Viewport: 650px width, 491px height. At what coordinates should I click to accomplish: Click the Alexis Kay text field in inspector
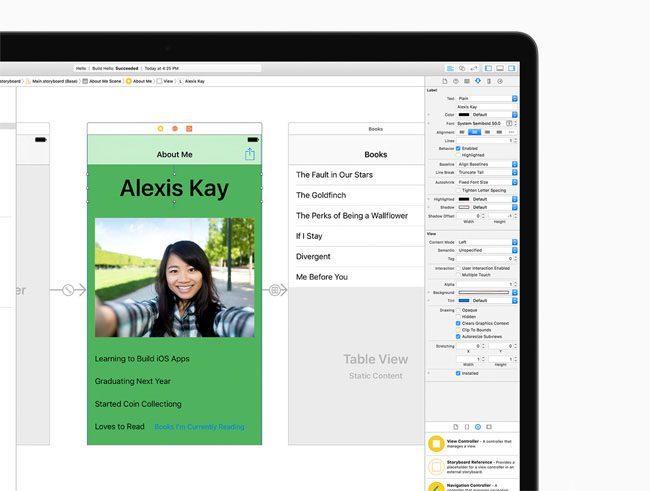(x=487, y=107)
